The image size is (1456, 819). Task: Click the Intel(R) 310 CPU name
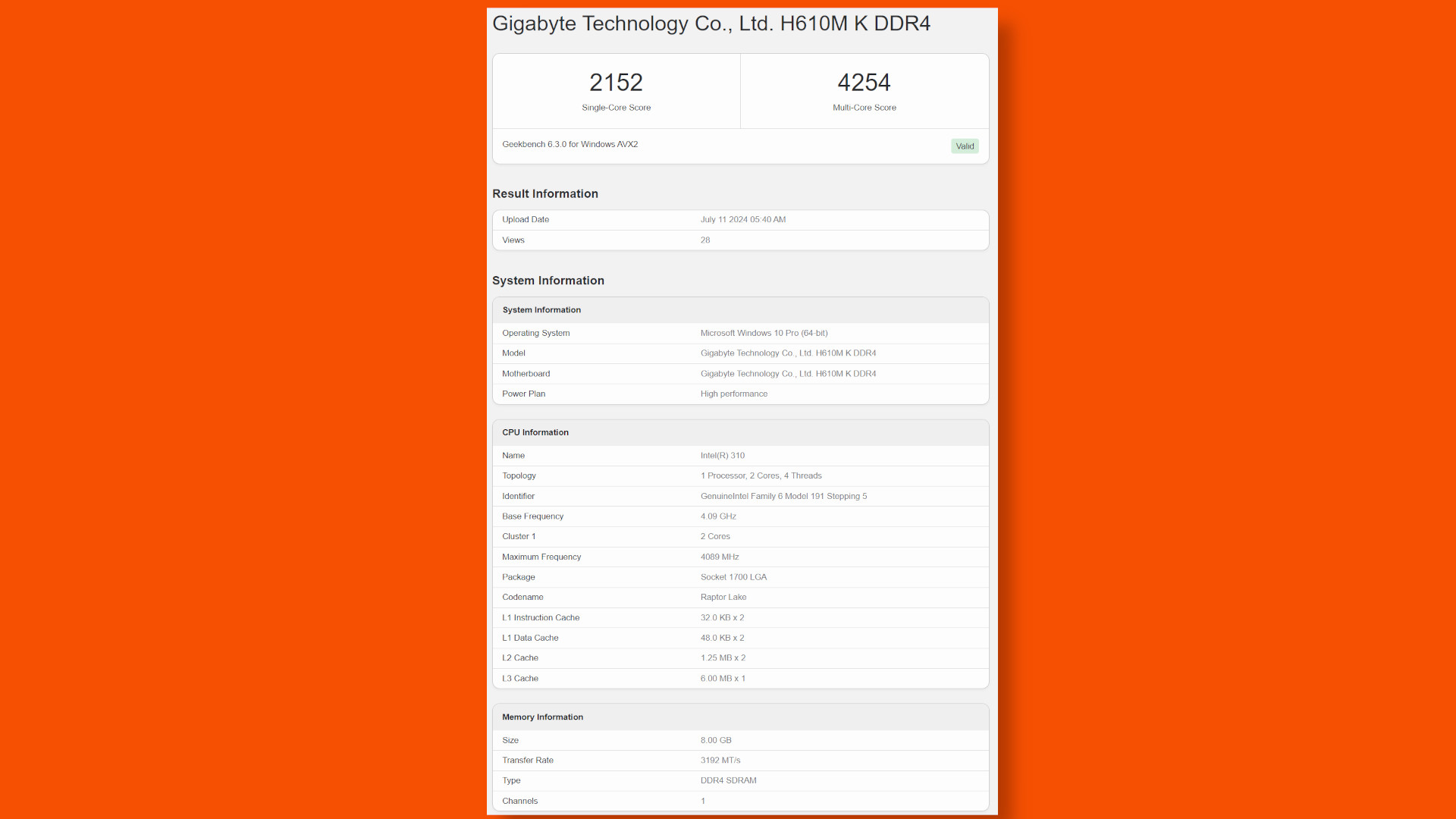(723, 456)
